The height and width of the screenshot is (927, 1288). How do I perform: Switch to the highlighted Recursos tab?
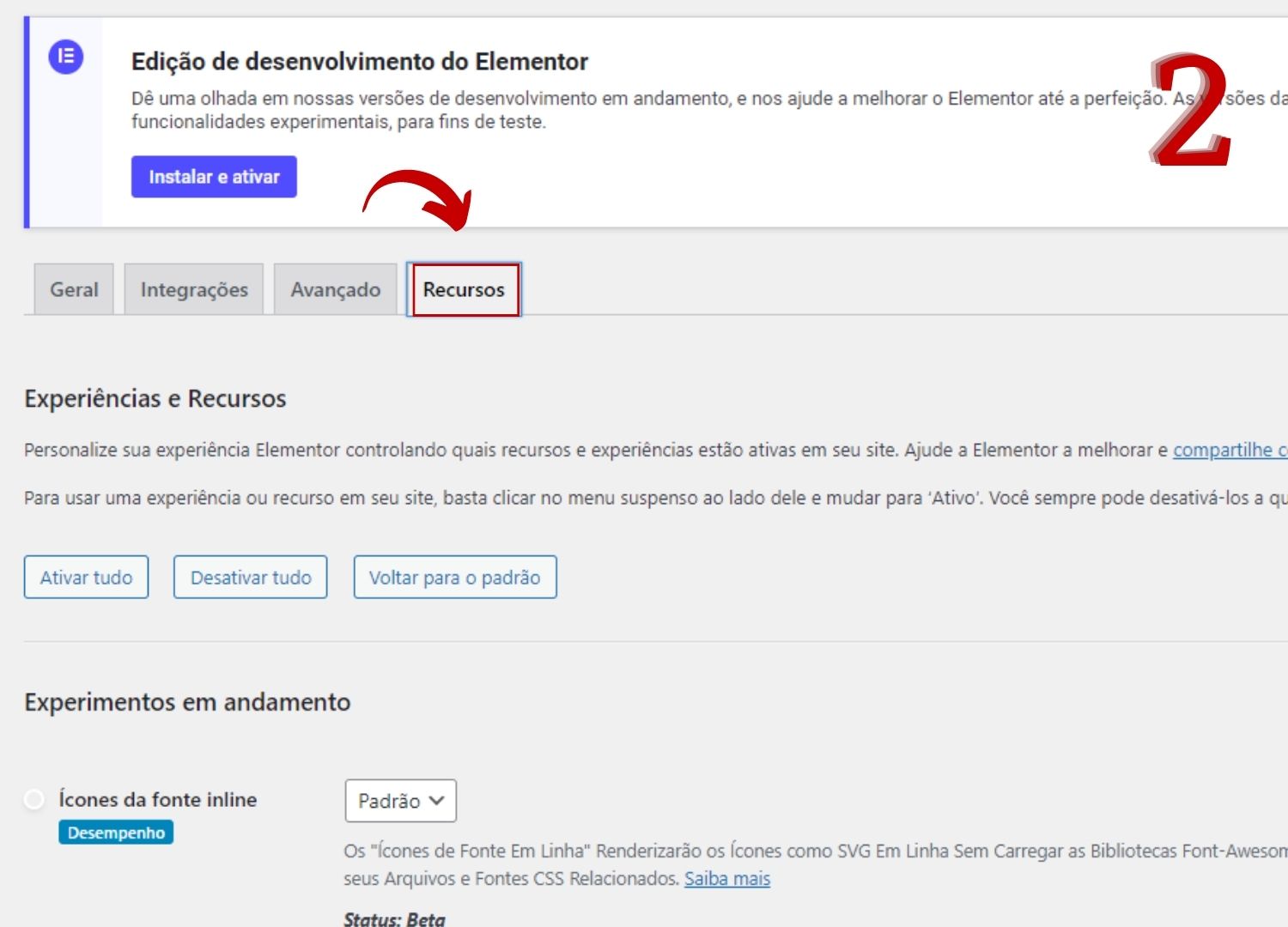pyautogui.click(x=464, y=289)
